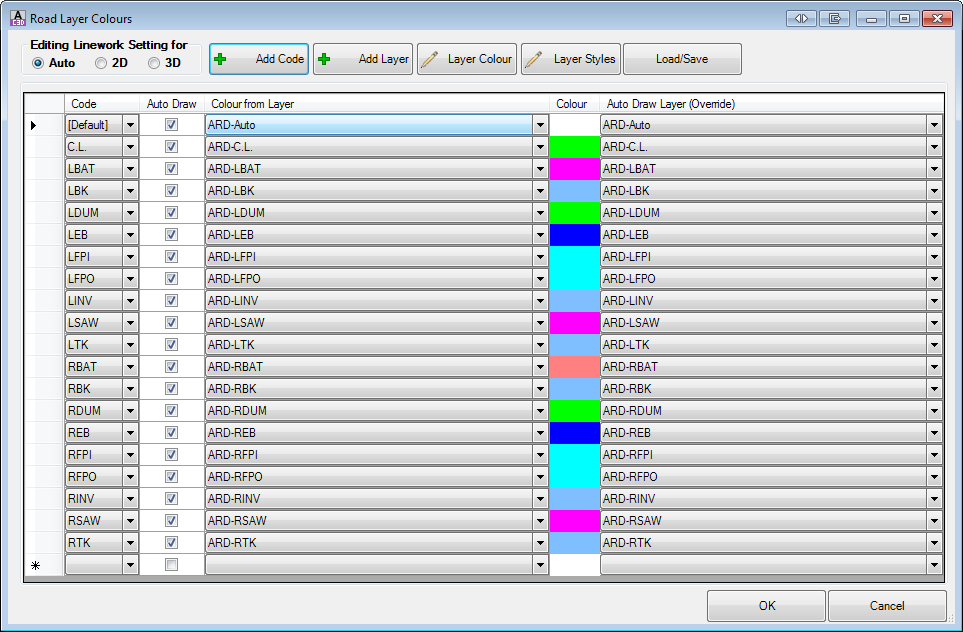Select the Auto linework radio button
The image size is (963, 632).
pyautogui.click(x=38, y=63)
